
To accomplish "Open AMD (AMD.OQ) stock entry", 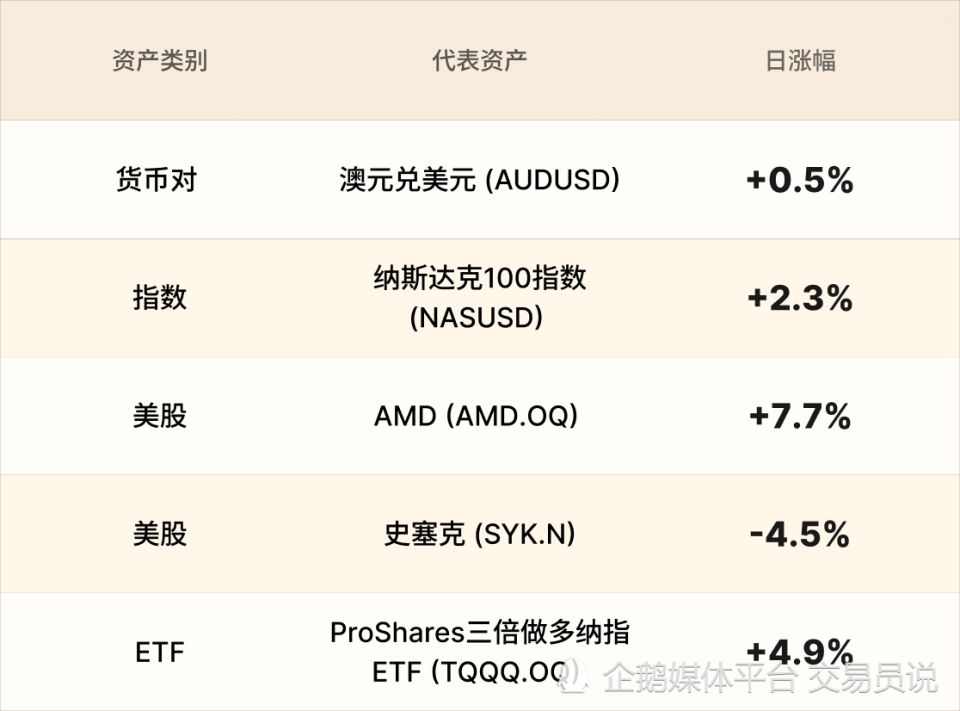I will tap(476, 416).
